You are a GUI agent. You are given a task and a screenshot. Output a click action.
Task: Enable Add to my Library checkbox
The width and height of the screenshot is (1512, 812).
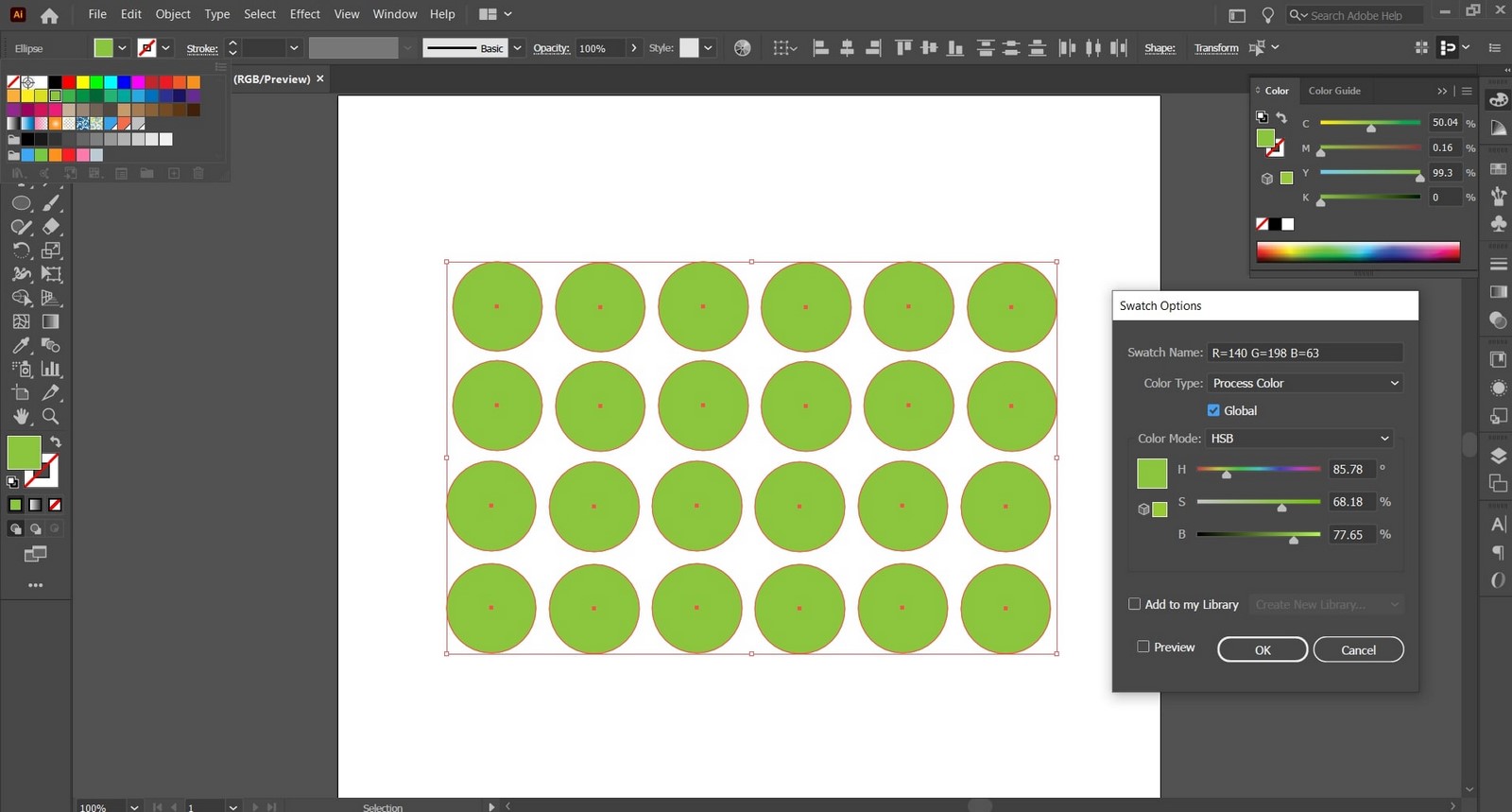[x=1134, y=604]
